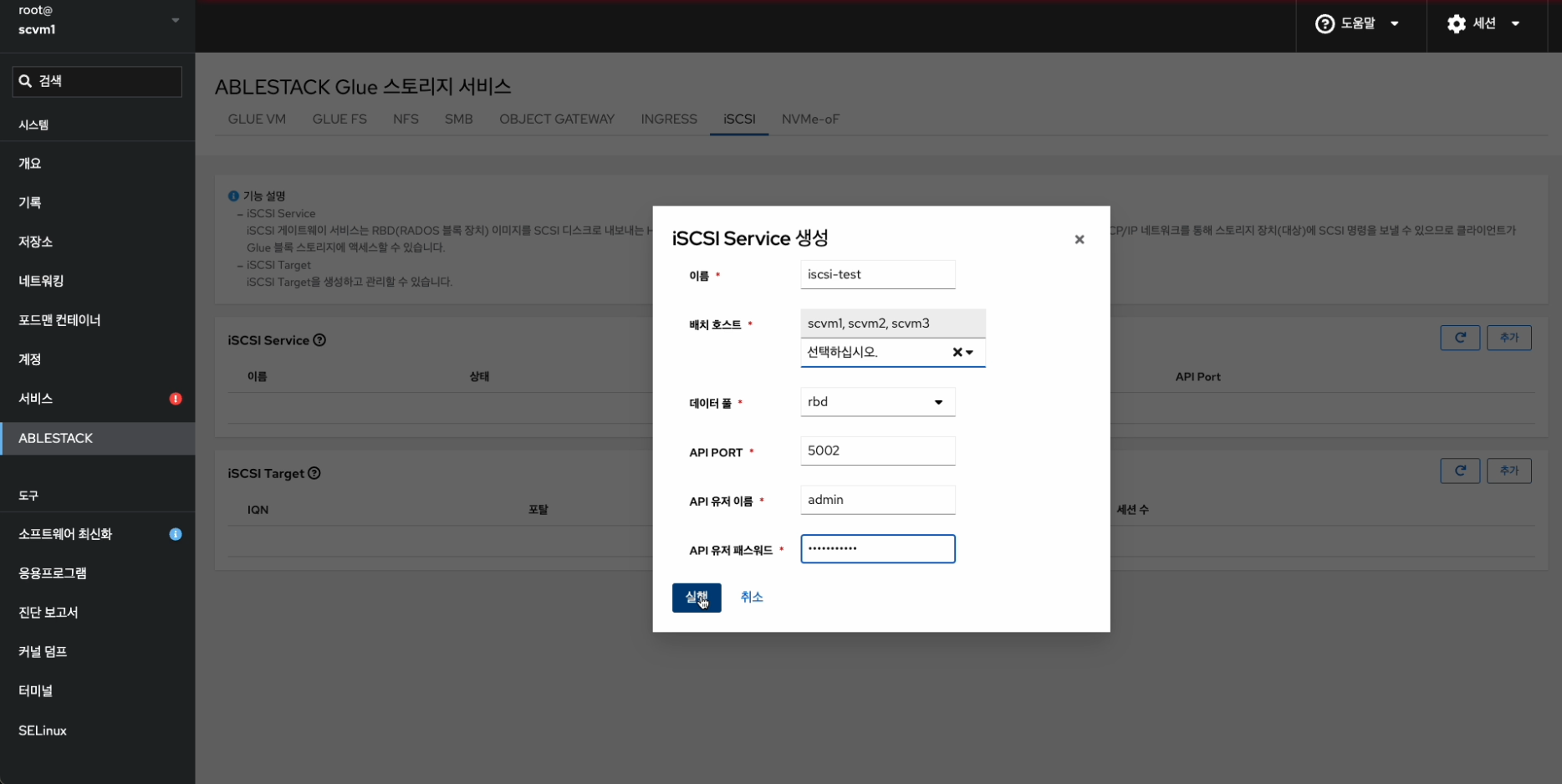Click the iSCSI Service help question icon
Viewport: 1562px width, 784px height.
(x=319, y=340)
